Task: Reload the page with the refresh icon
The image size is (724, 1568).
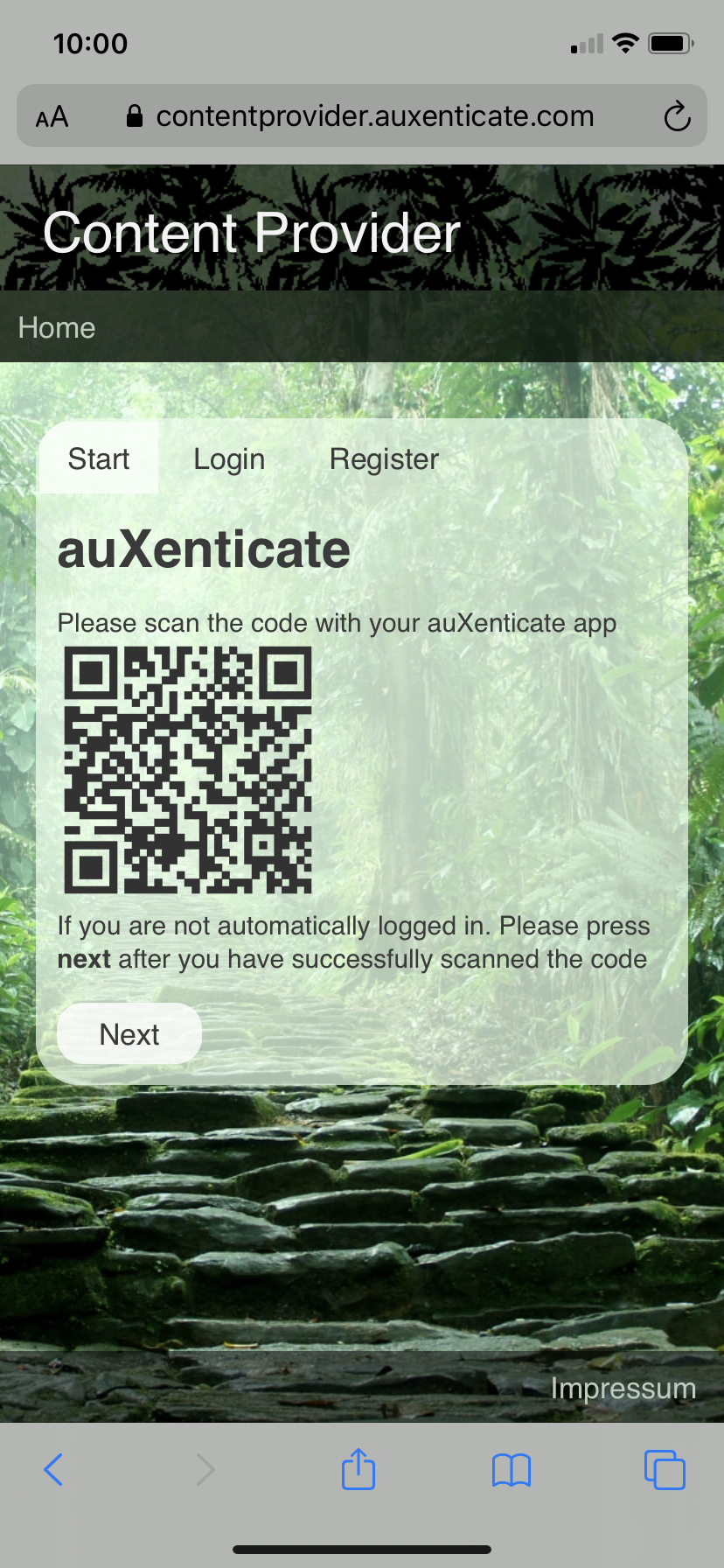Action: [x=677, y=115]
